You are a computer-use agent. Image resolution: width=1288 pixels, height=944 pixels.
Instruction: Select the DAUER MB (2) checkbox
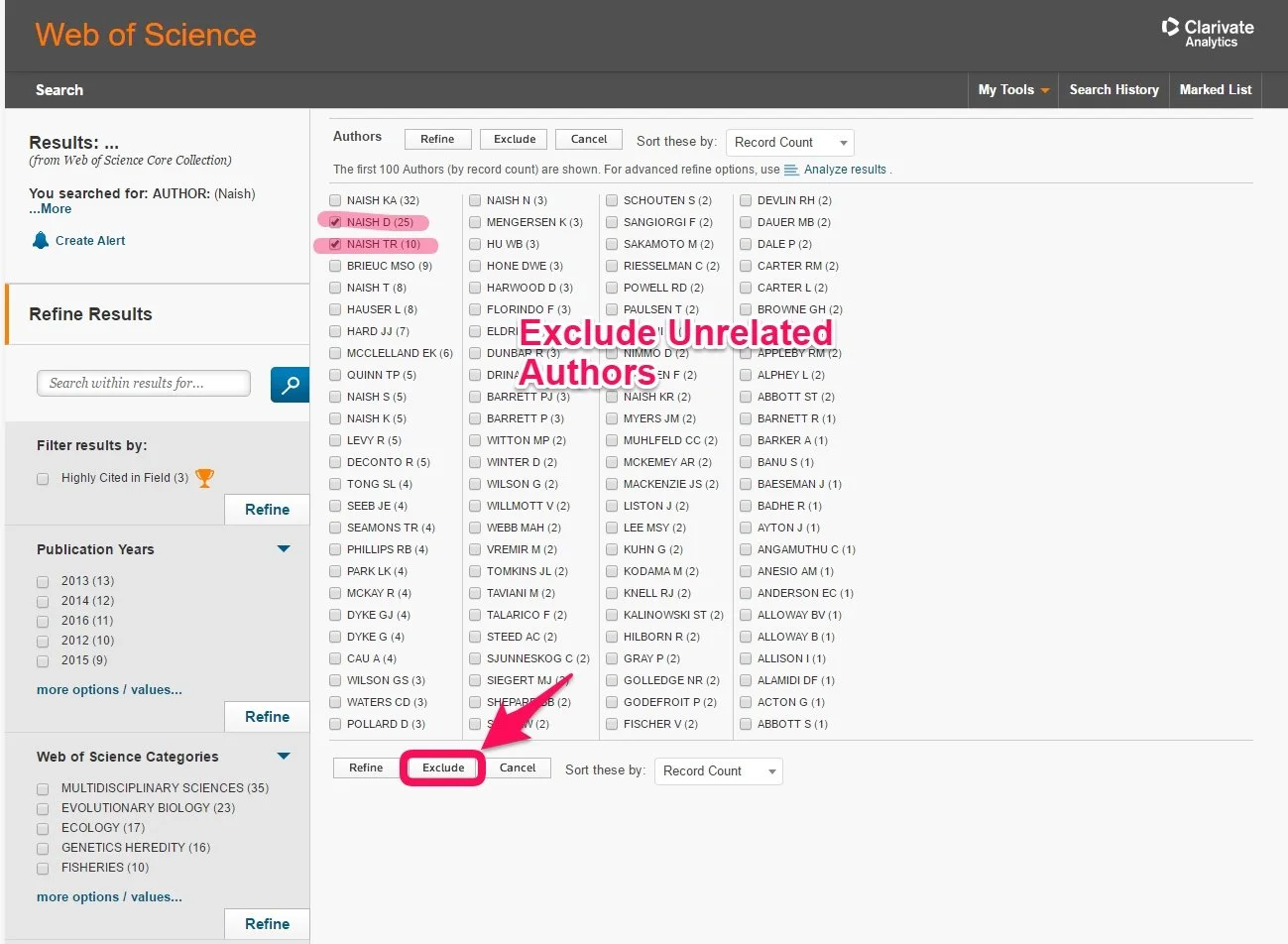[x=746, y=222]
